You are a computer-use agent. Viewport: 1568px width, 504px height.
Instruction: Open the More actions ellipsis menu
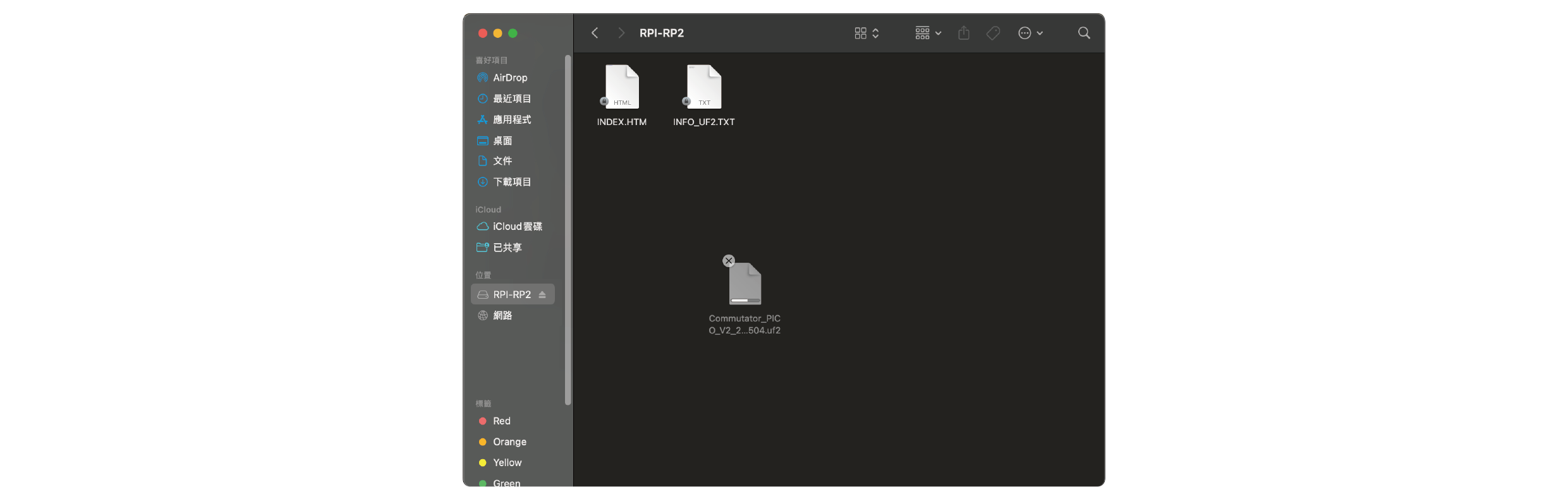(1030, 33)
